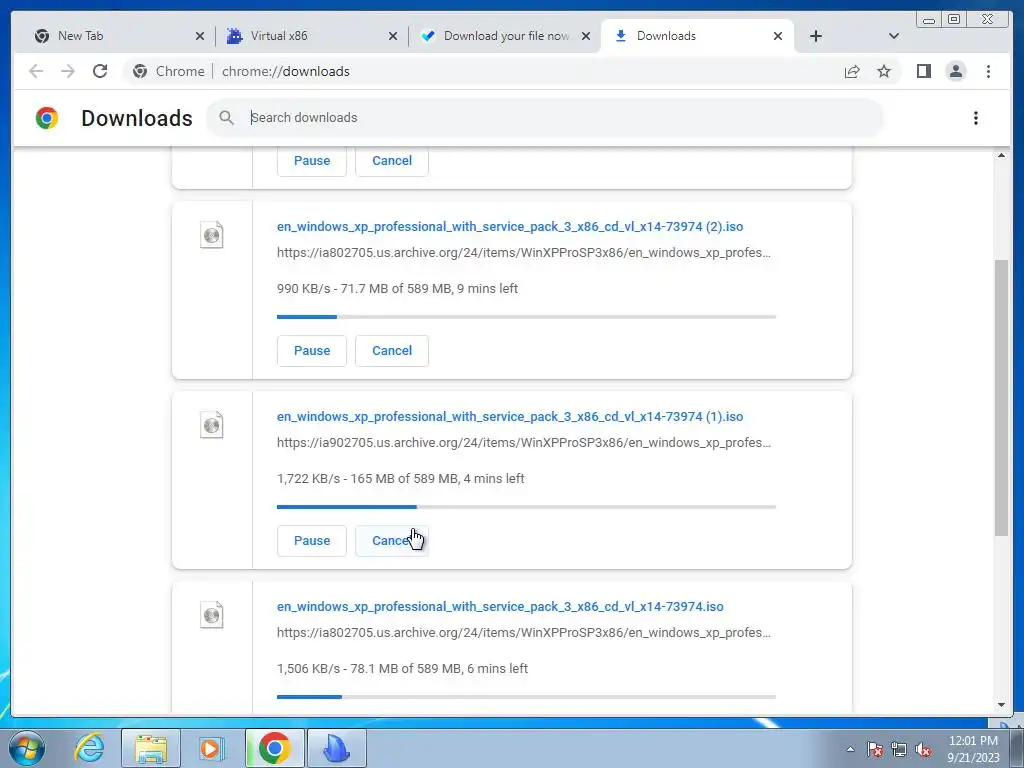Open the side panel icon

923,71
